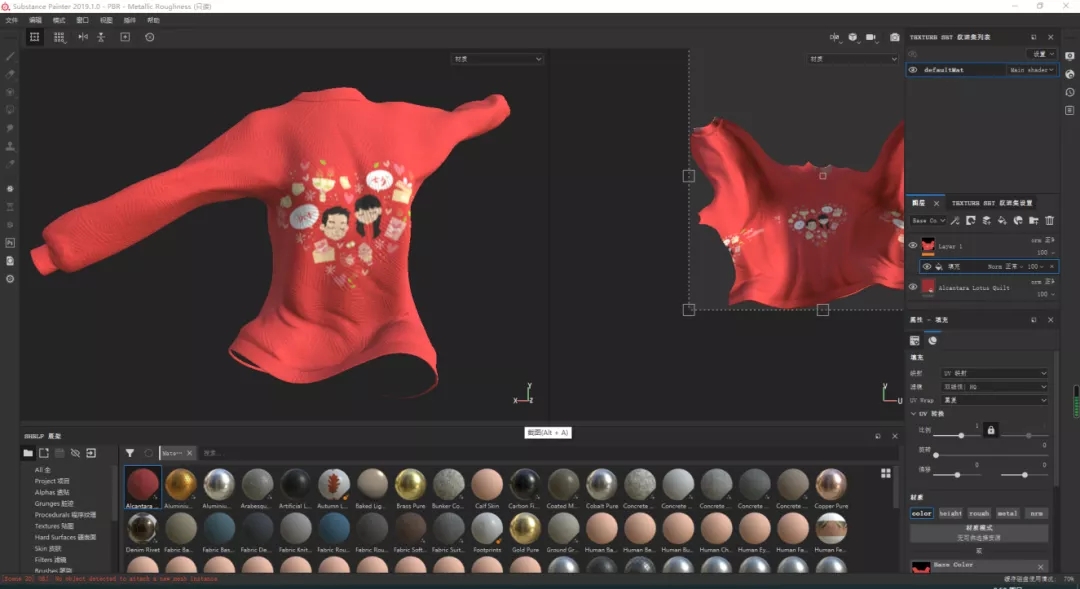Click the moon-shaped tab icon in properties panel
Image resolution: width=1080 pixels, height=589 pixels.
point(933,340)
